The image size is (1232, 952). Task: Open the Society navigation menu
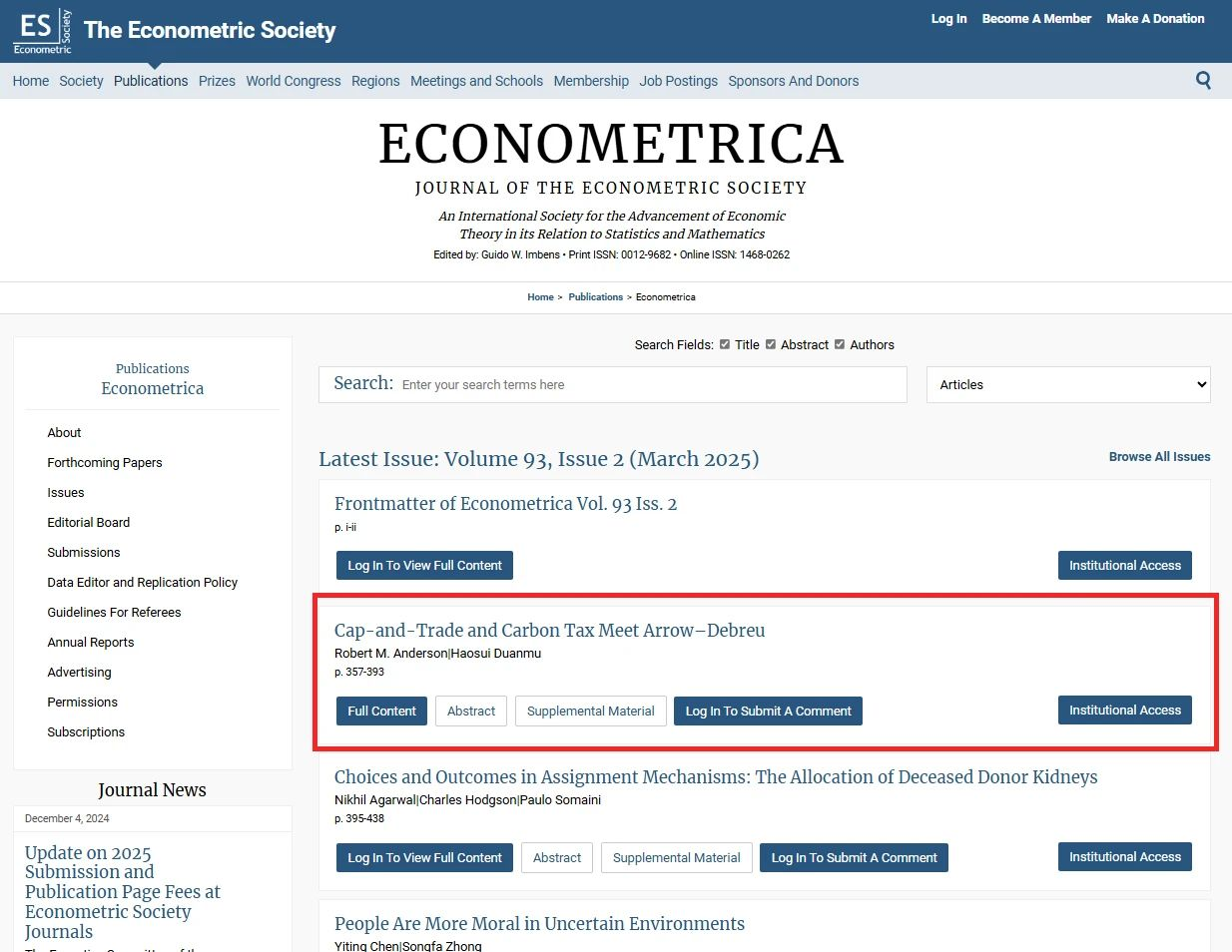[x=81, y=81]
